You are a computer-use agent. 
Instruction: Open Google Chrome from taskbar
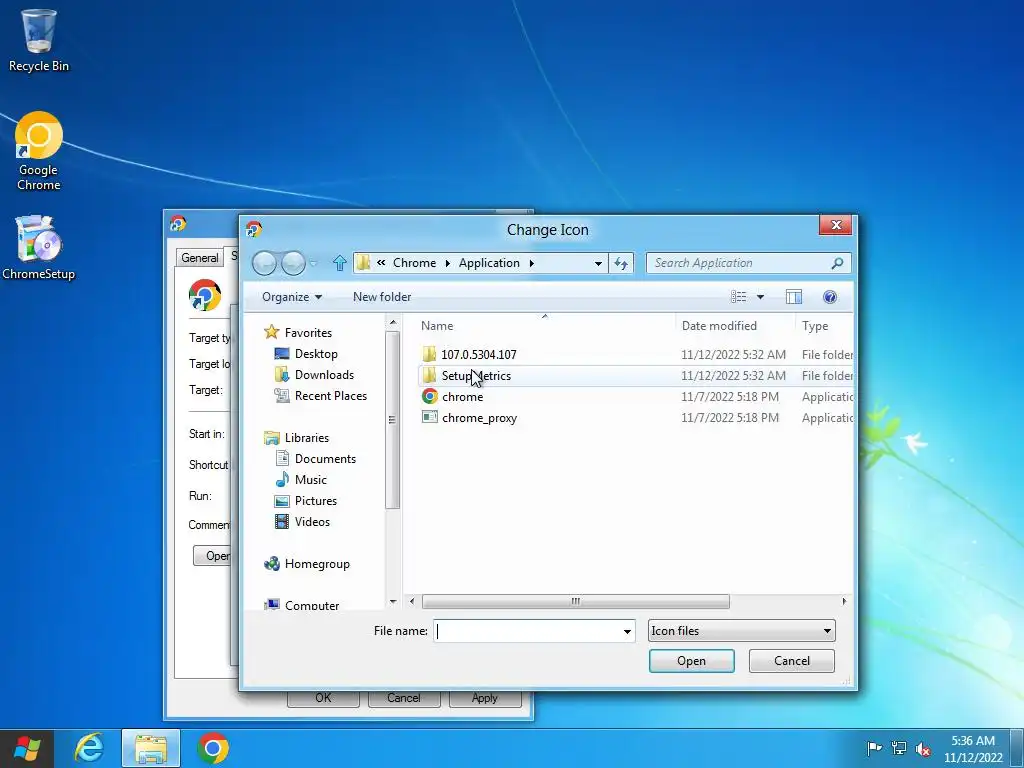[x=212, y=748]
